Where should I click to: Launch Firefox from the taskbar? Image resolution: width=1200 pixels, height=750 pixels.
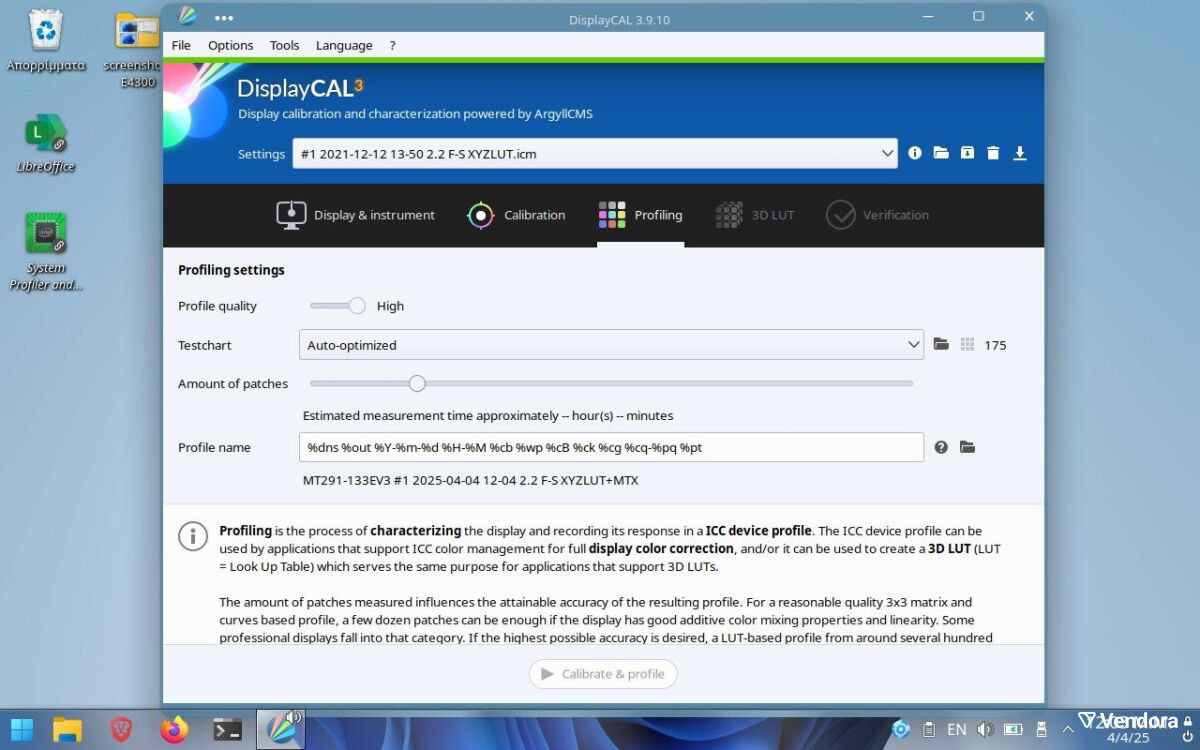click(x=174, y=729)
